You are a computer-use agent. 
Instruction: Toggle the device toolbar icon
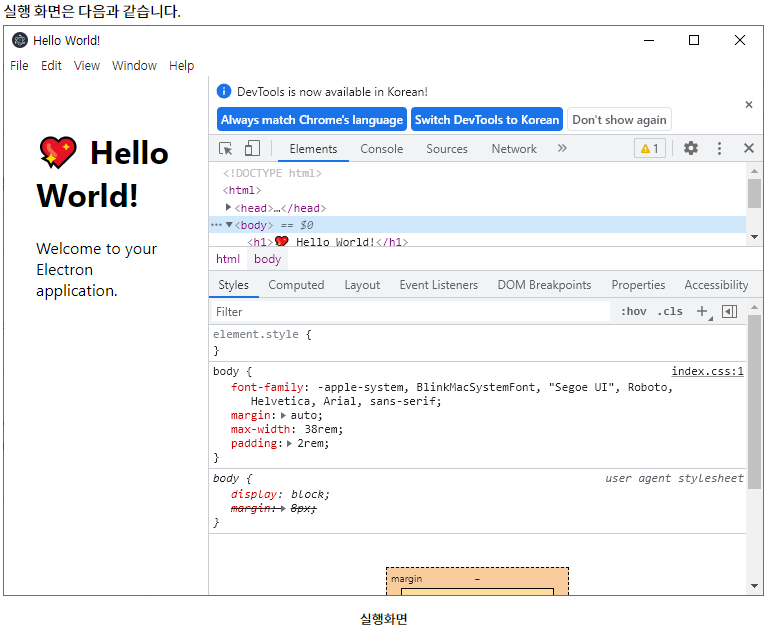(252, 149)
